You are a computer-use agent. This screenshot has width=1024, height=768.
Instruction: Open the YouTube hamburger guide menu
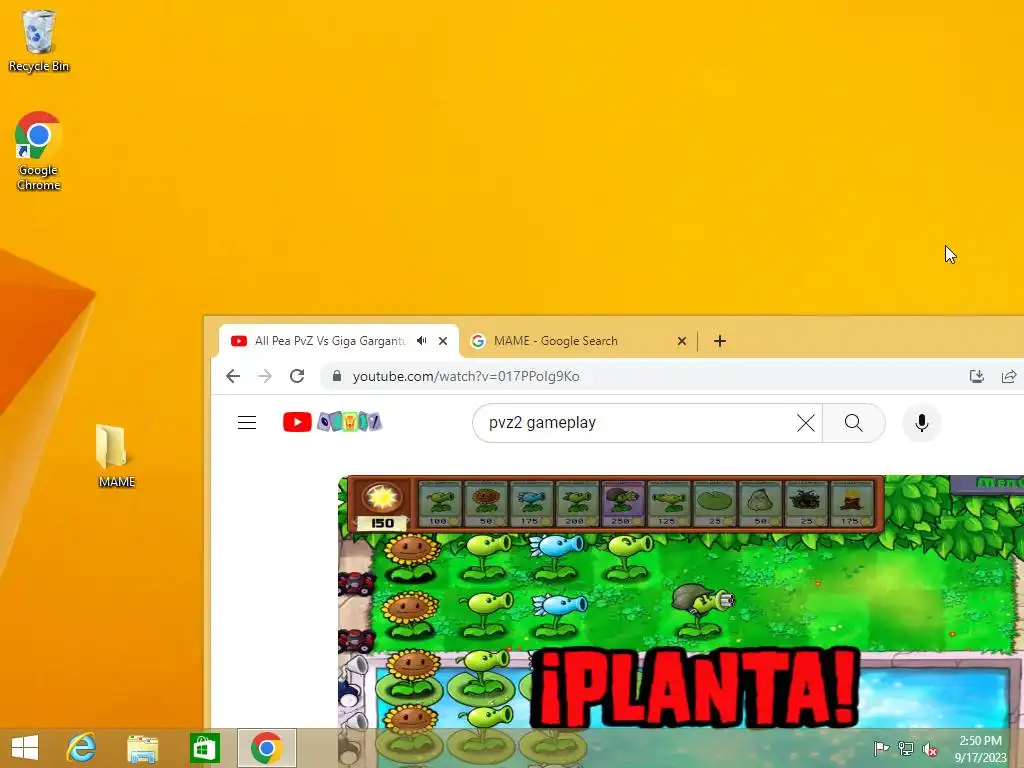[x=247, y=423]
